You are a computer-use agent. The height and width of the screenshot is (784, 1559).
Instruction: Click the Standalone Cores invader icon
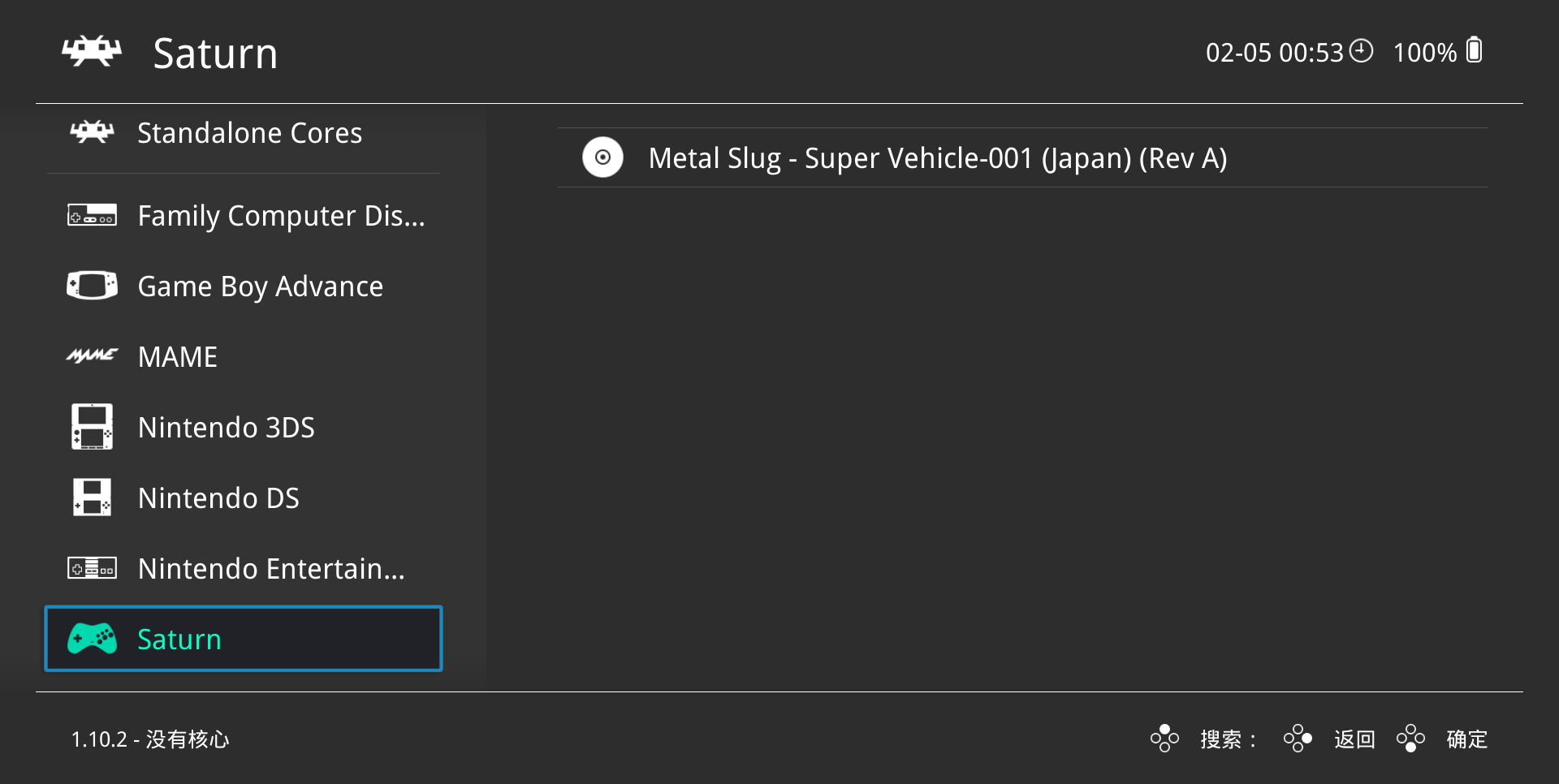tap(92, 131)
